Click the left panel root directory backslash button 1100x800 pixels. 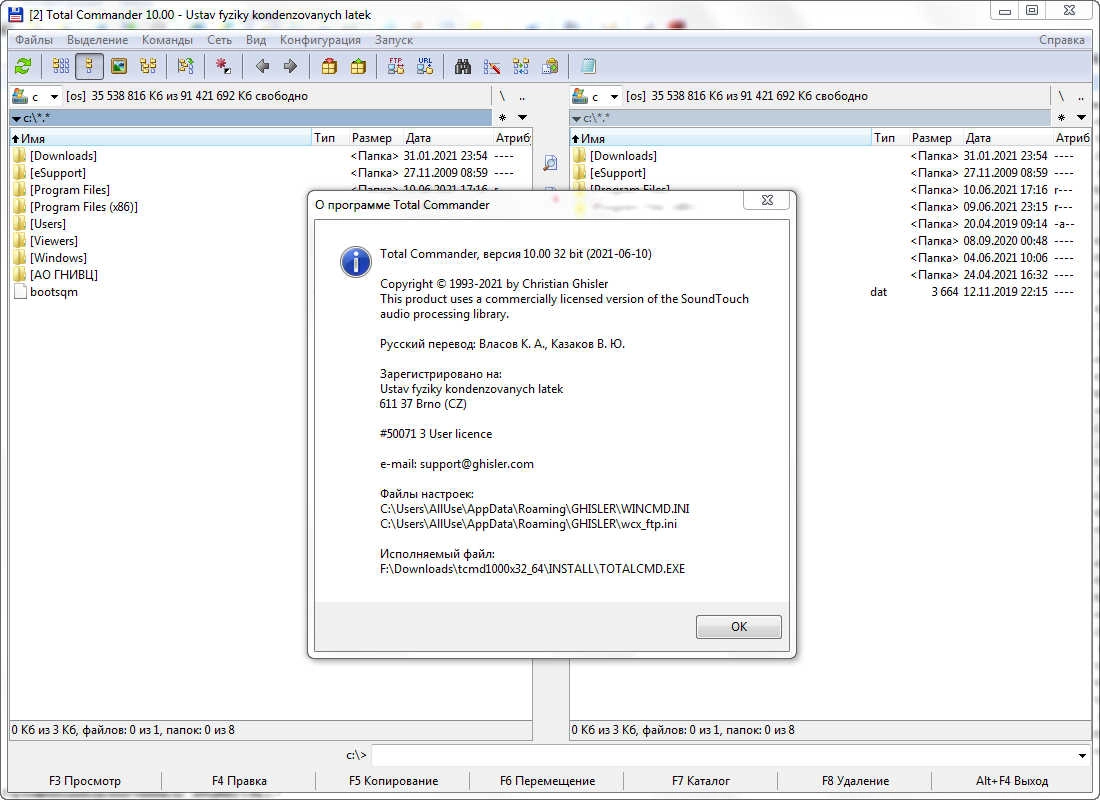point(502,96)
